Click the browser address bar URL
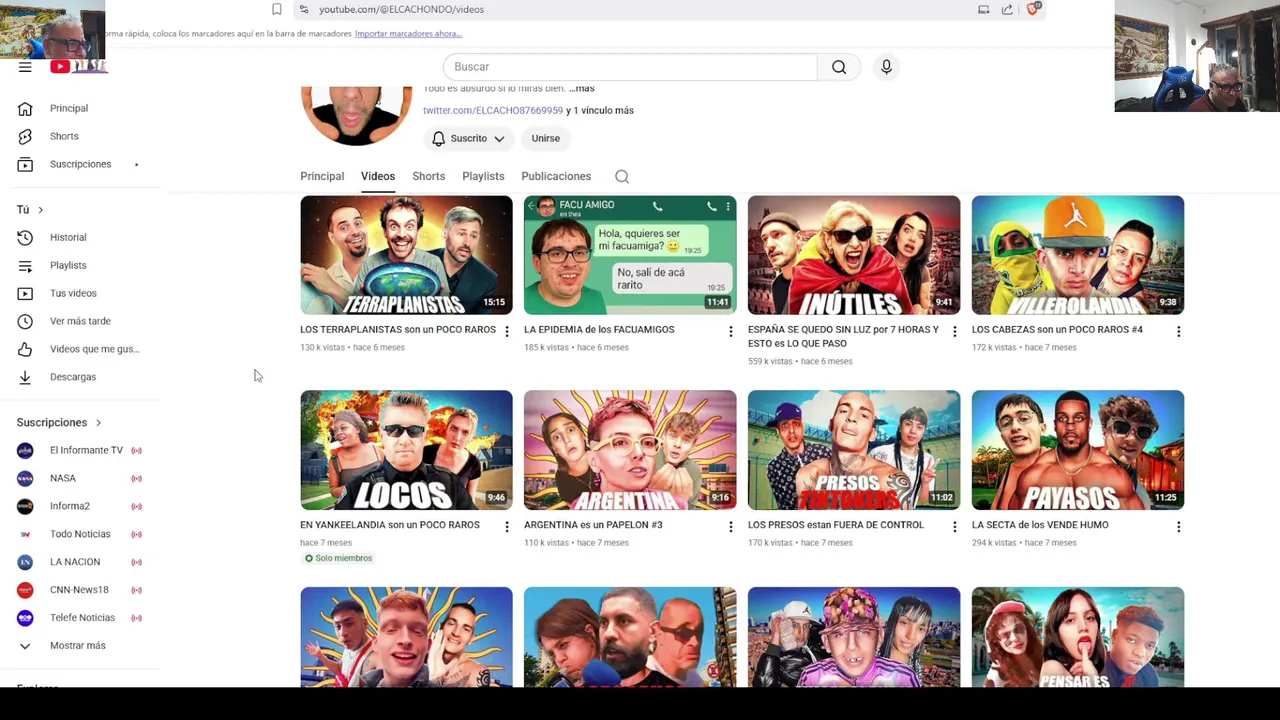Image resolution: width=1280 pixels, height=720 pixels. coord(401,9)
